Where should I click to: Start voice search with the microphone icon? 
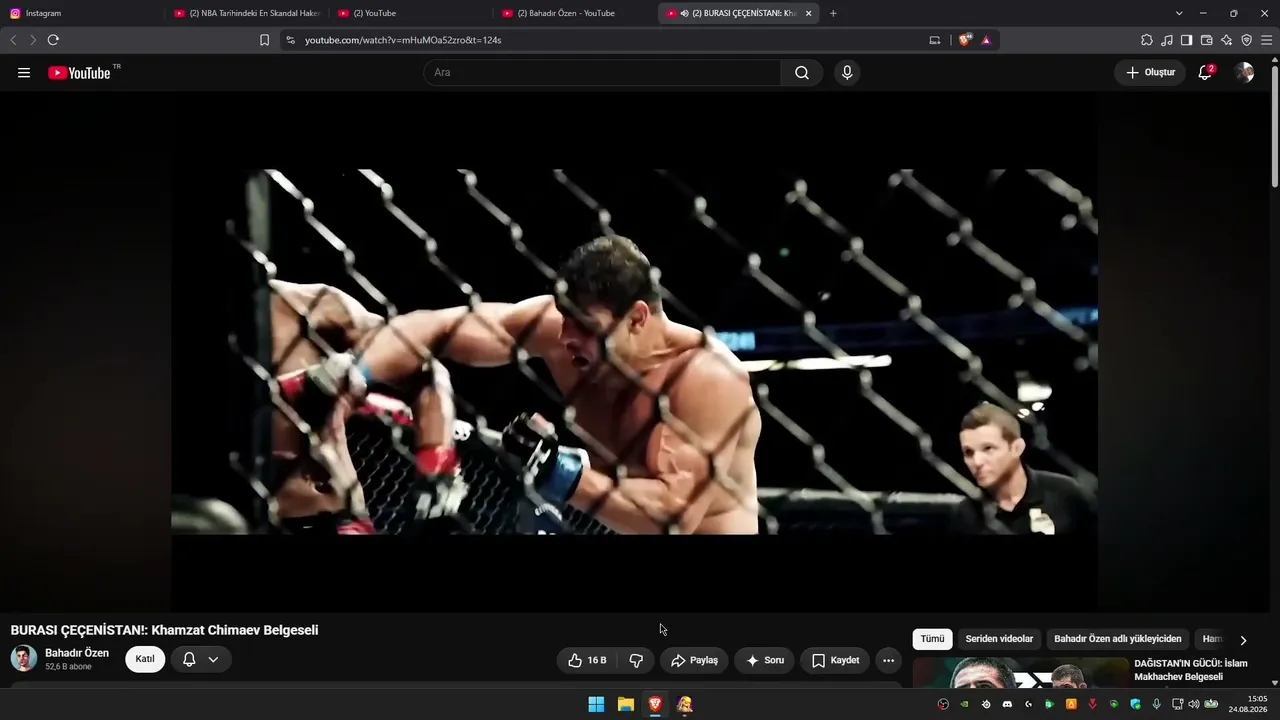[847, 73]
